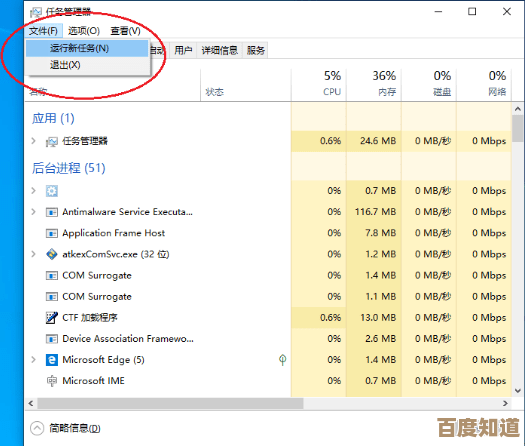Expand the unnamed gear process row
This screenshot has height=446, width=525.
pyautogui.click(x=33, y=191)
